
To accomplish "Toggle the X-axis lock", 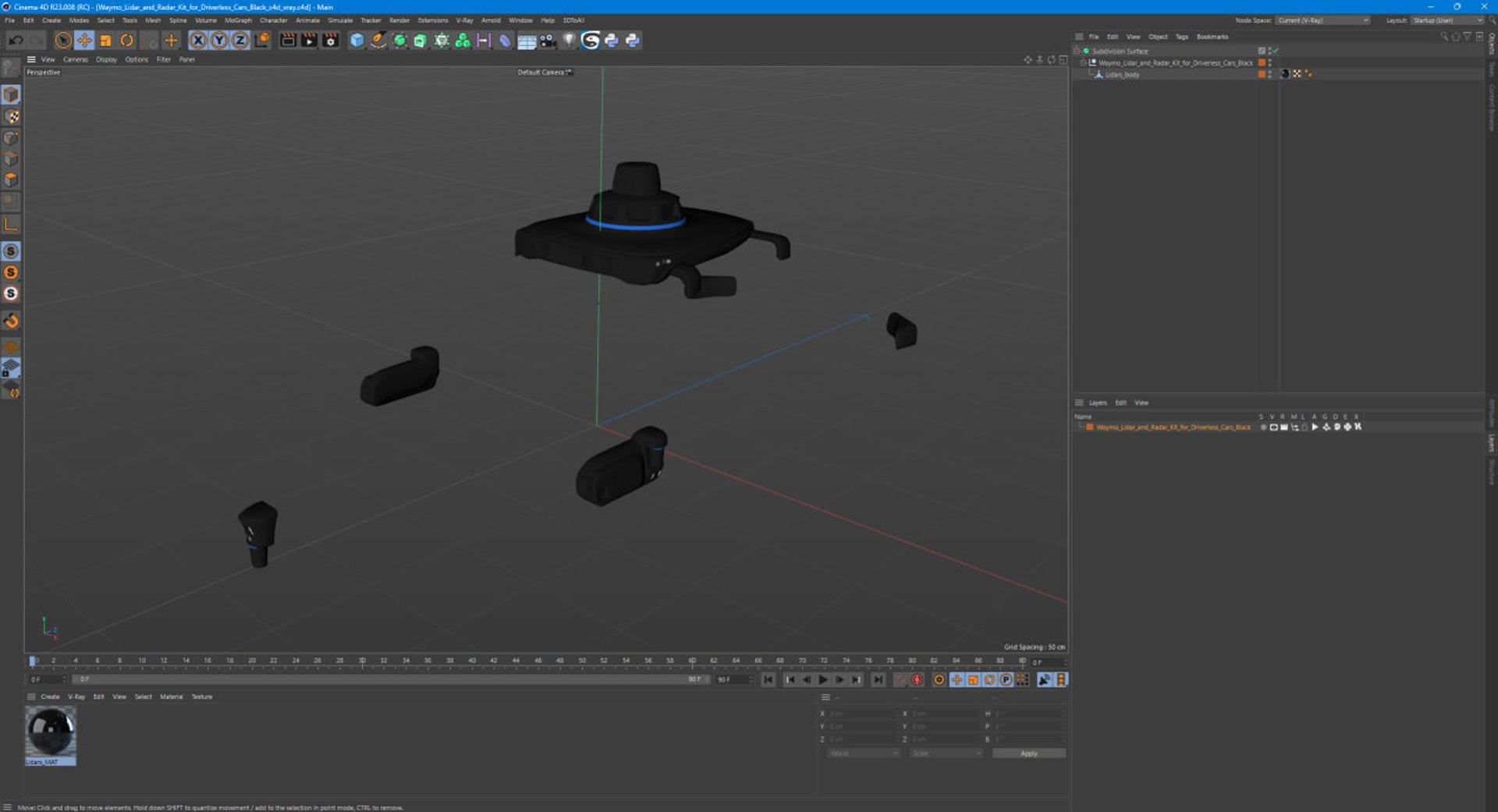I will coord(198,41).
